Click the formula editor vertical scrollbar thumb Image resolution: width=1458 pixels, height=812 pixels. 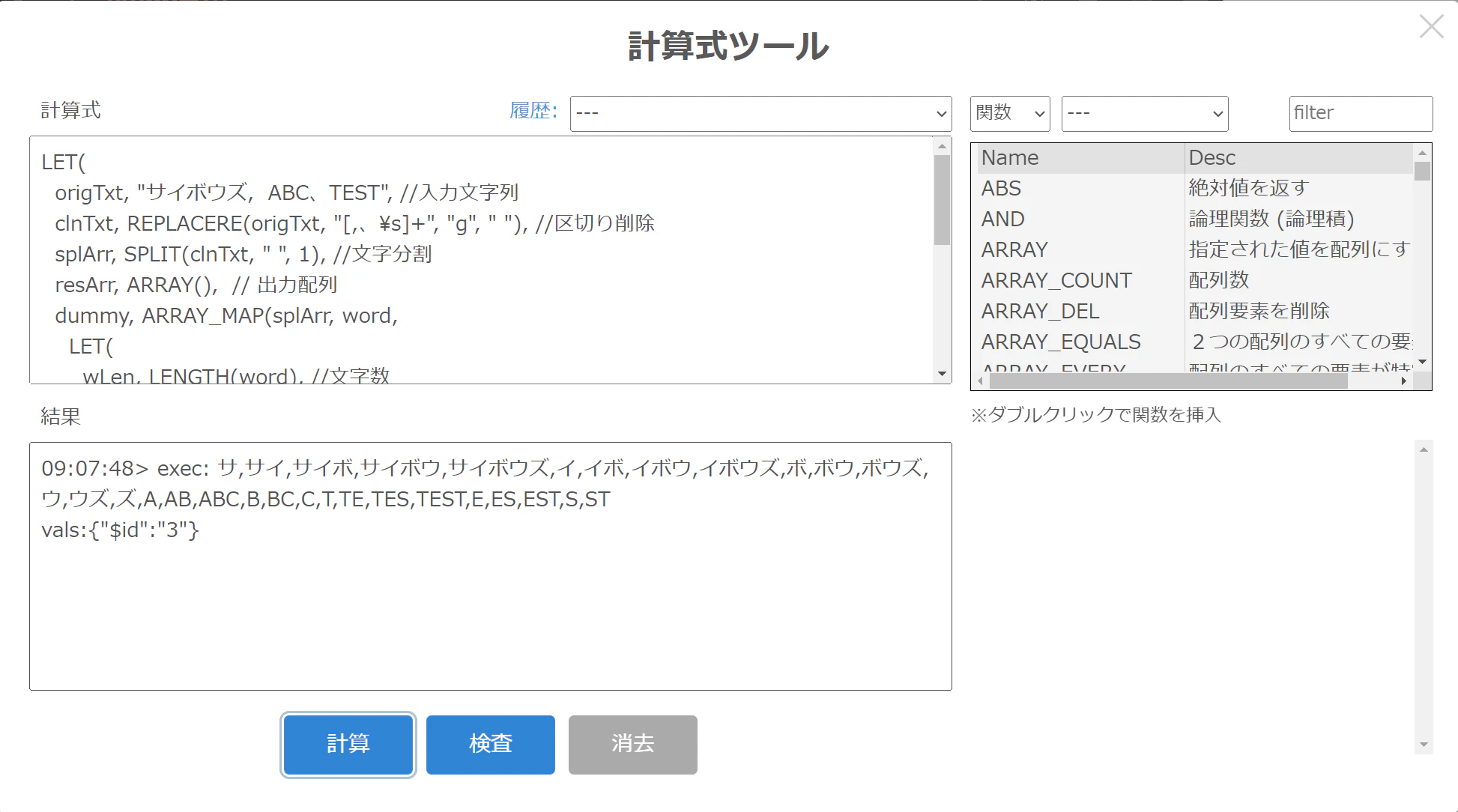click(x=942, y=199)
